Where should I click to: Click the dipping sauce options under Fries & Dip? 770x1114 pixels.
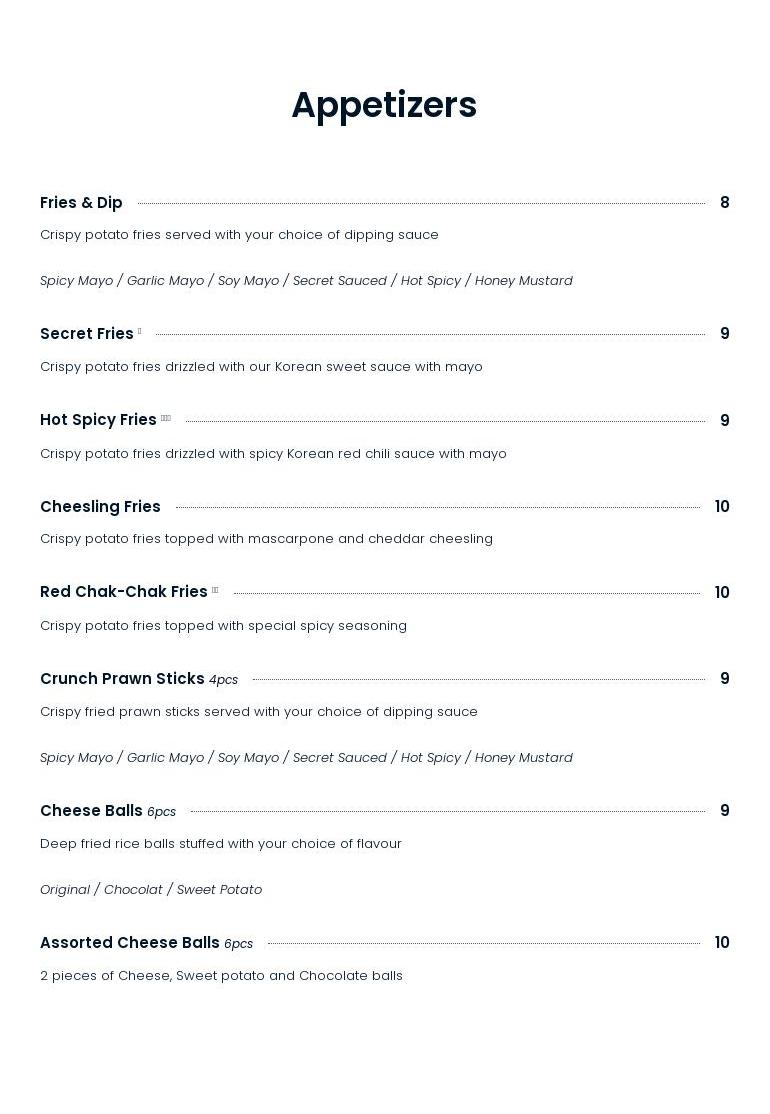306,281
